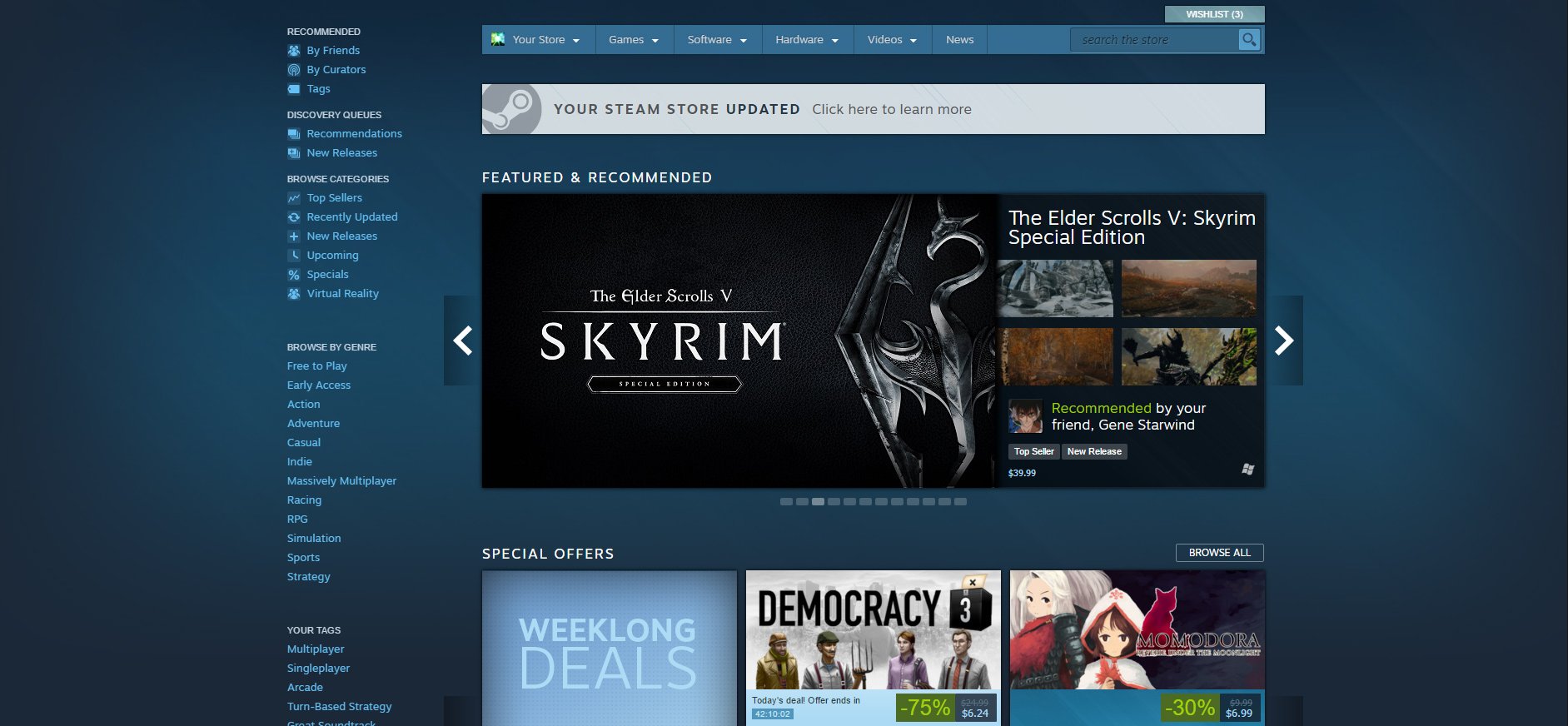Click into the search the store field
This screenshot has height=726, width=1568.
click(x=1153, y=40)
